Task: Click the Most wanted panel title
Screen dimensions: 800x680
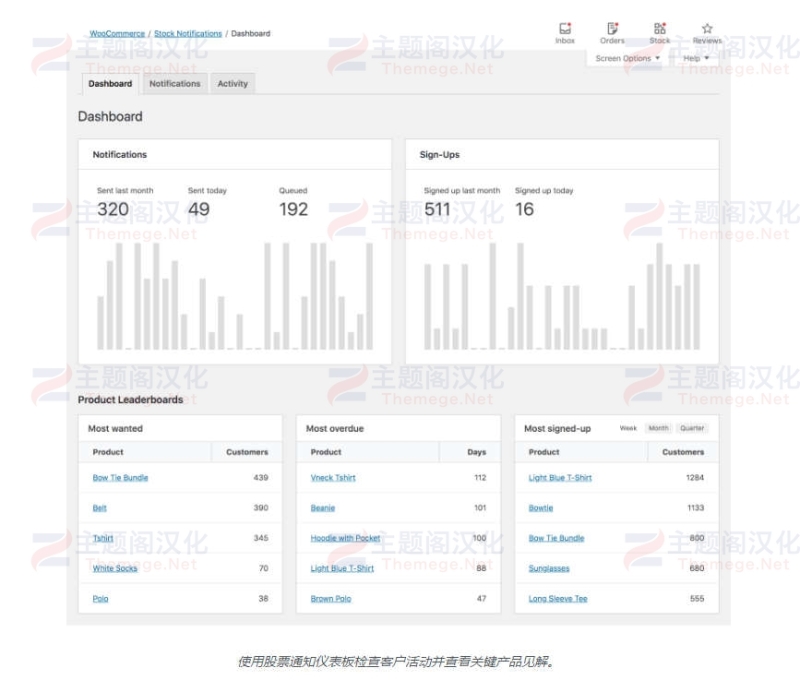Action: point(115,429)
